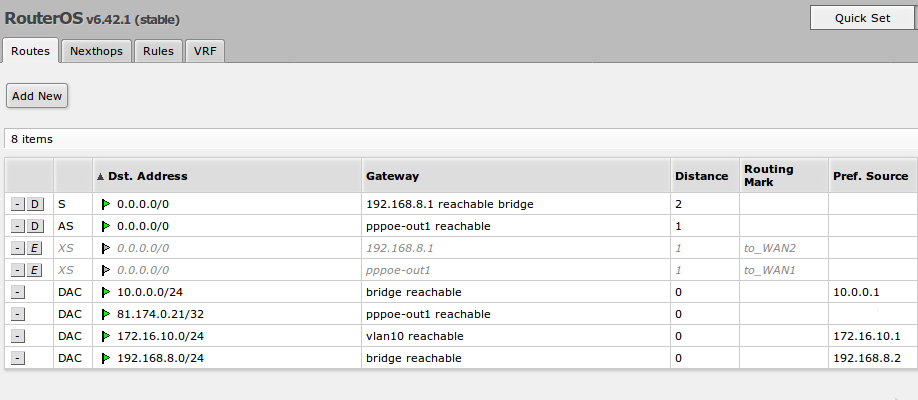
Task: Remove the static route via 192.168.8.1 bridge
Action: pyautogui.click(x=18, y=204)
